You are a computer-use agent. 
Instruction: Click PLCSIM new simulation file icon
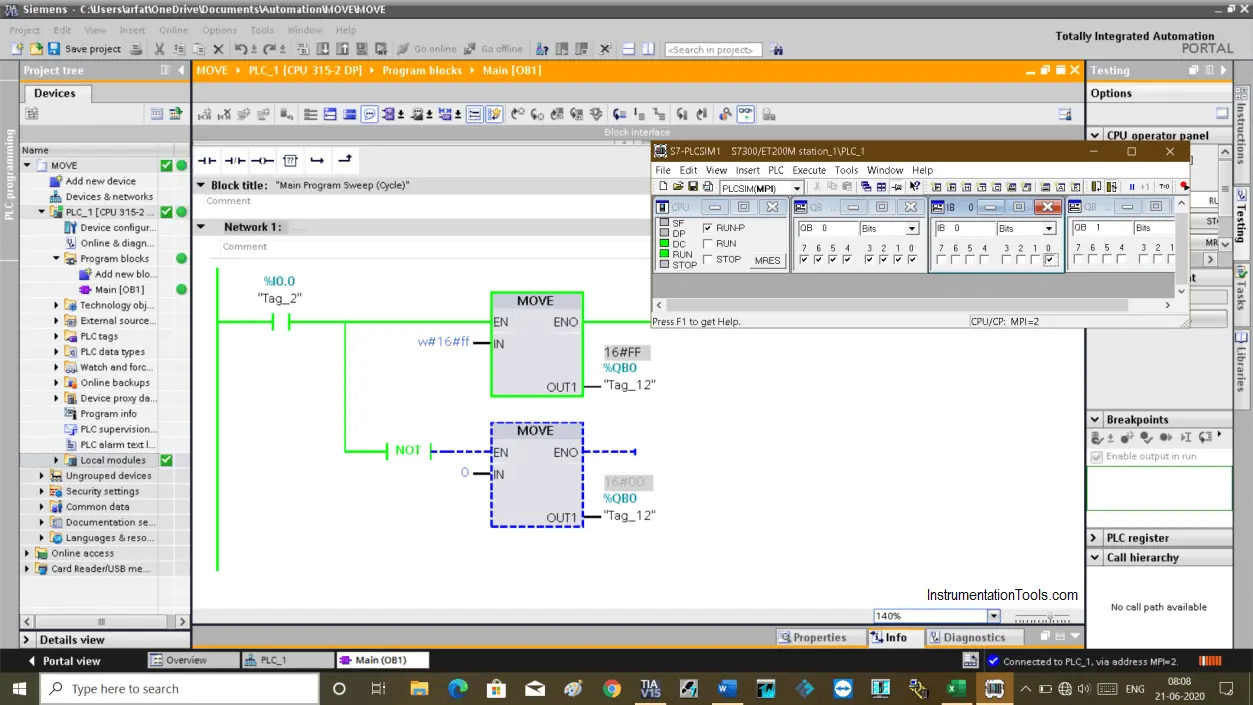[663, 187]
